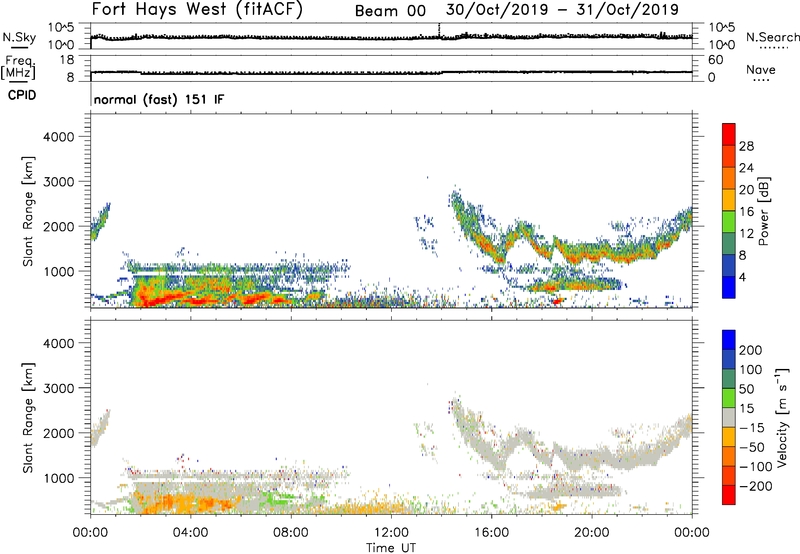Click 'Slant Range [km]' label of velocity panel
The width and height of the screenshot is (800, 554).
point(28,417)
